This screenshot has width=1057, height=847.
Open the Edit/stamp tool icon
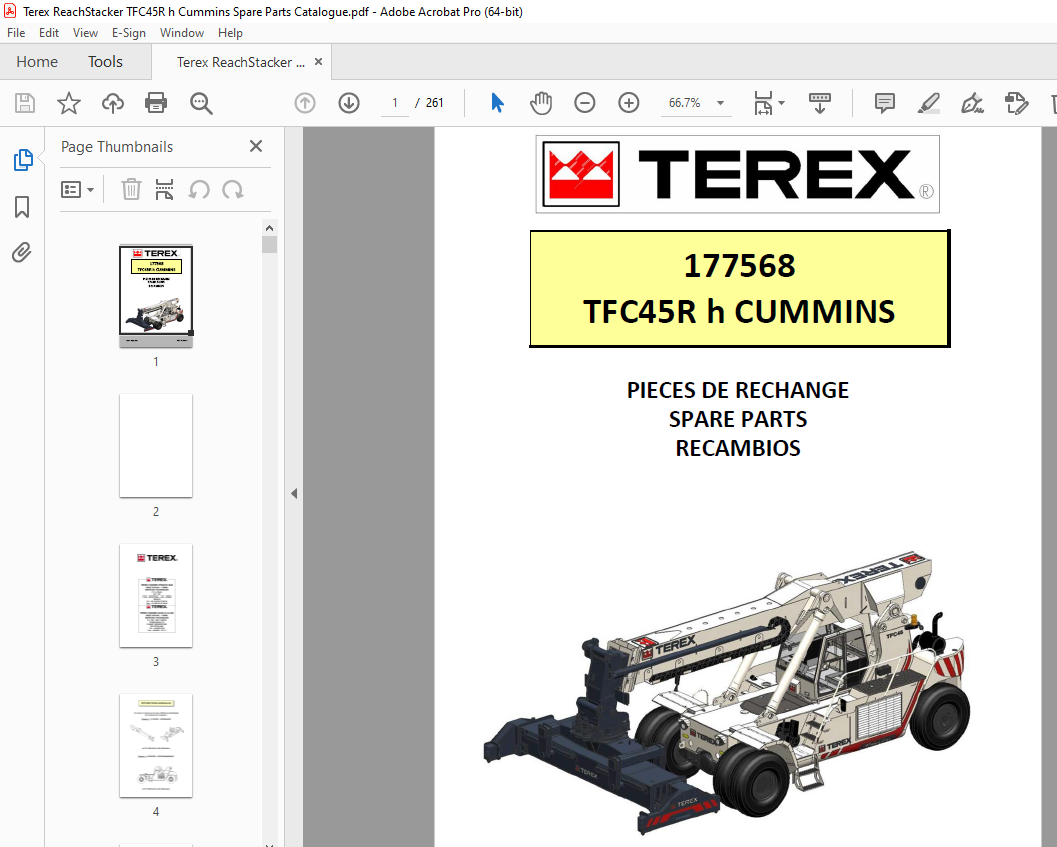[x=1016, y=103]
